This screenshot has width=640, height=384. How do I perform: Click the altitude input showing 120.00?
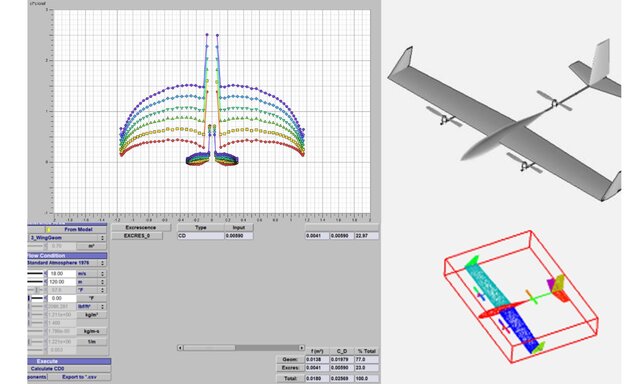(x=62, y=282)
